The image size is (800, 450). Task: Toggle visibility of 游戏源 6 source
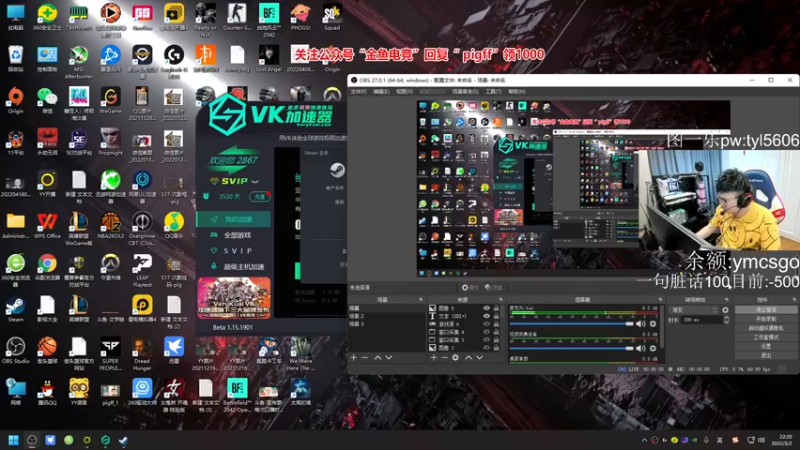click(486, 324)
